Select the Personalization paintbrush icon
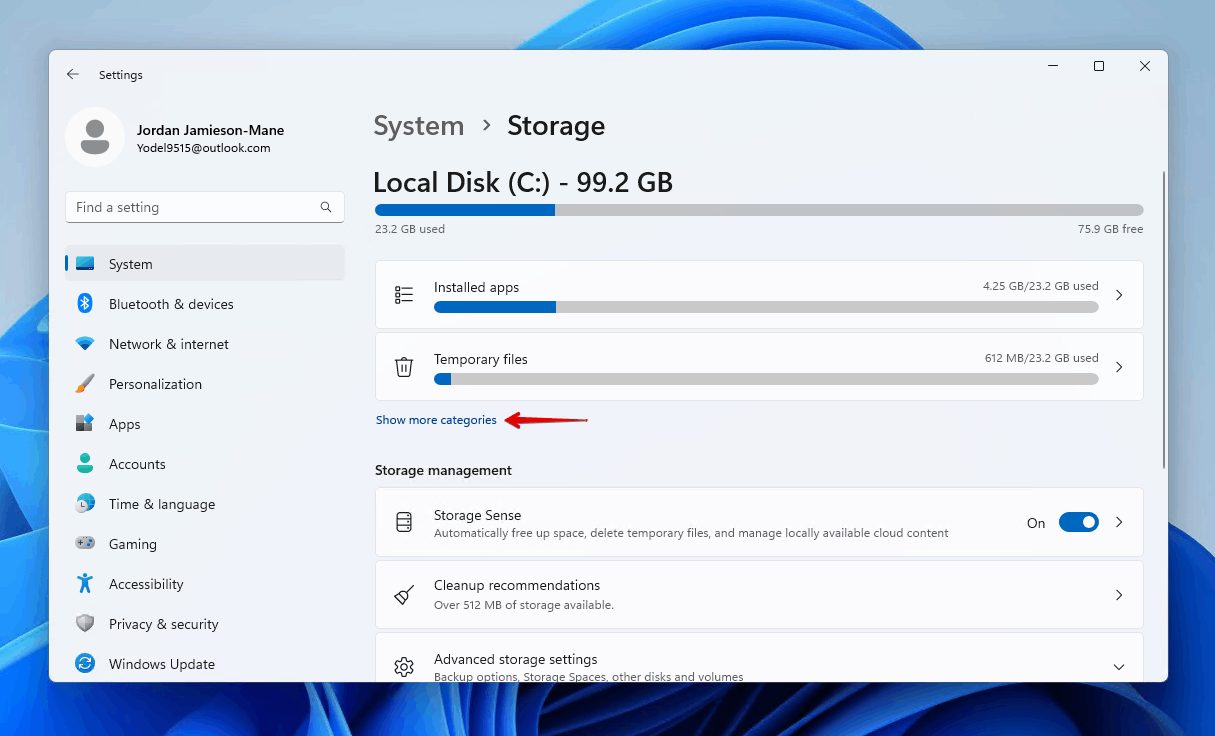Image resolution: width=1215 pixels, height=736 pixels. [85, 384]
